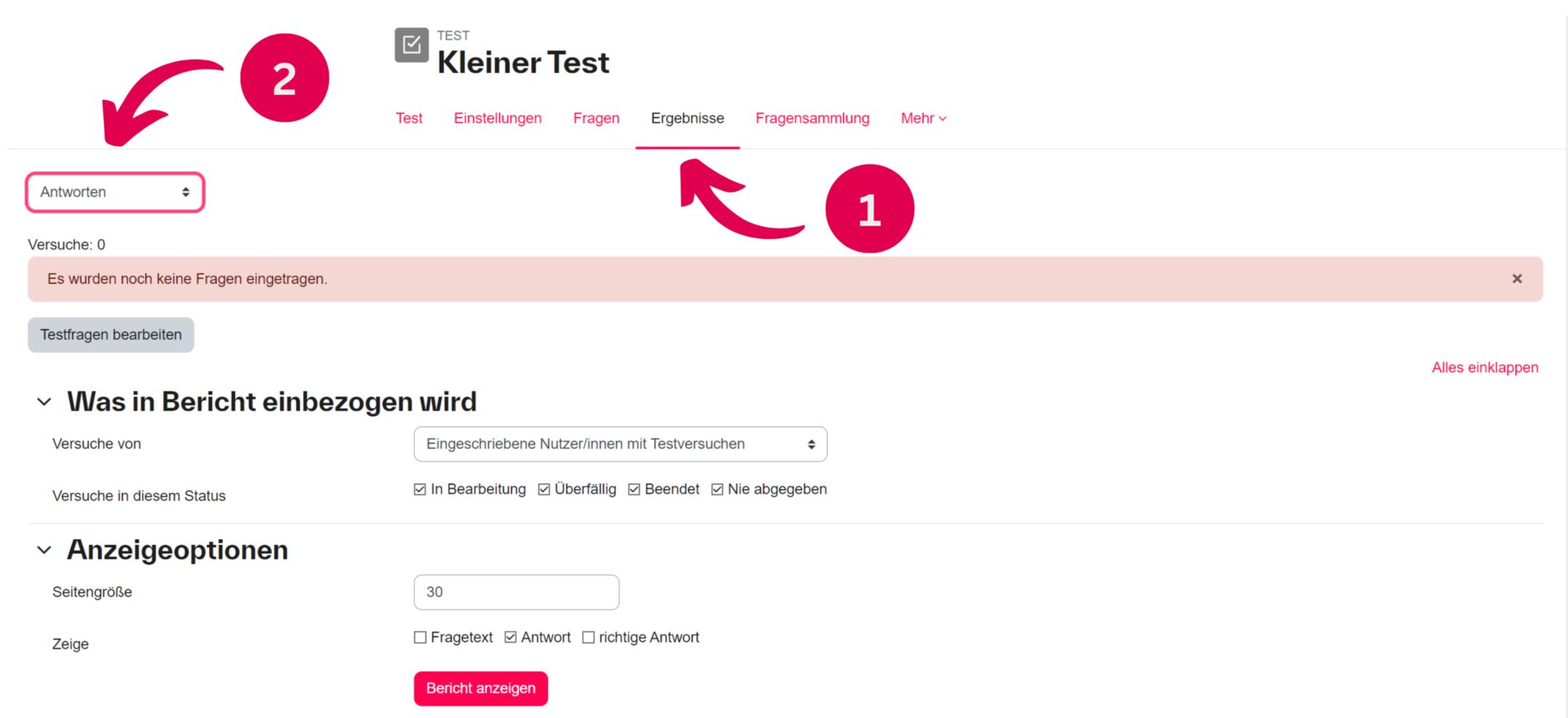Enable the Fragetext checkbox
This screenshot has height=718, width=1568.
coord(420,637)
